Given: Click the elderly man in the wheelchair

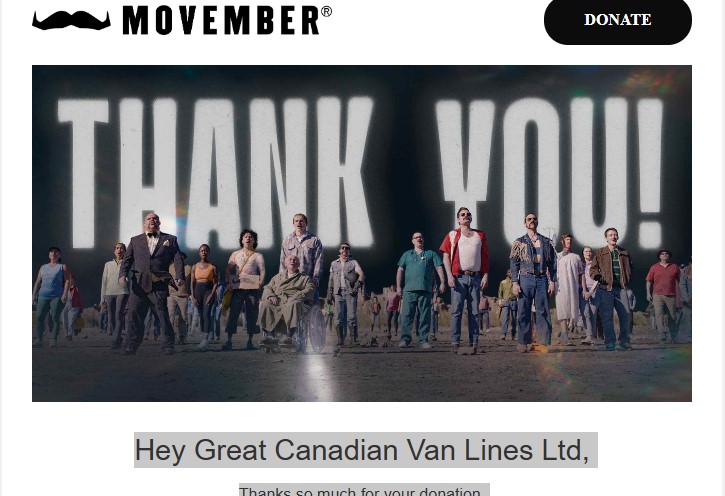Looking at the screenshot, I should (x=286, y=300).
